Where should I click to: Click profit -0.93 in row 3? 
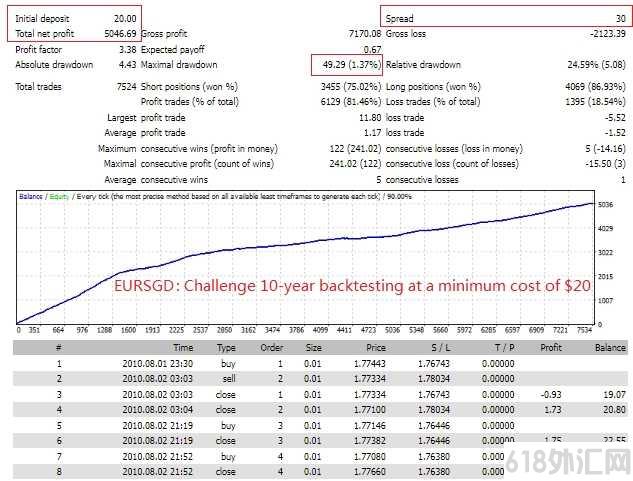[551, 395]
